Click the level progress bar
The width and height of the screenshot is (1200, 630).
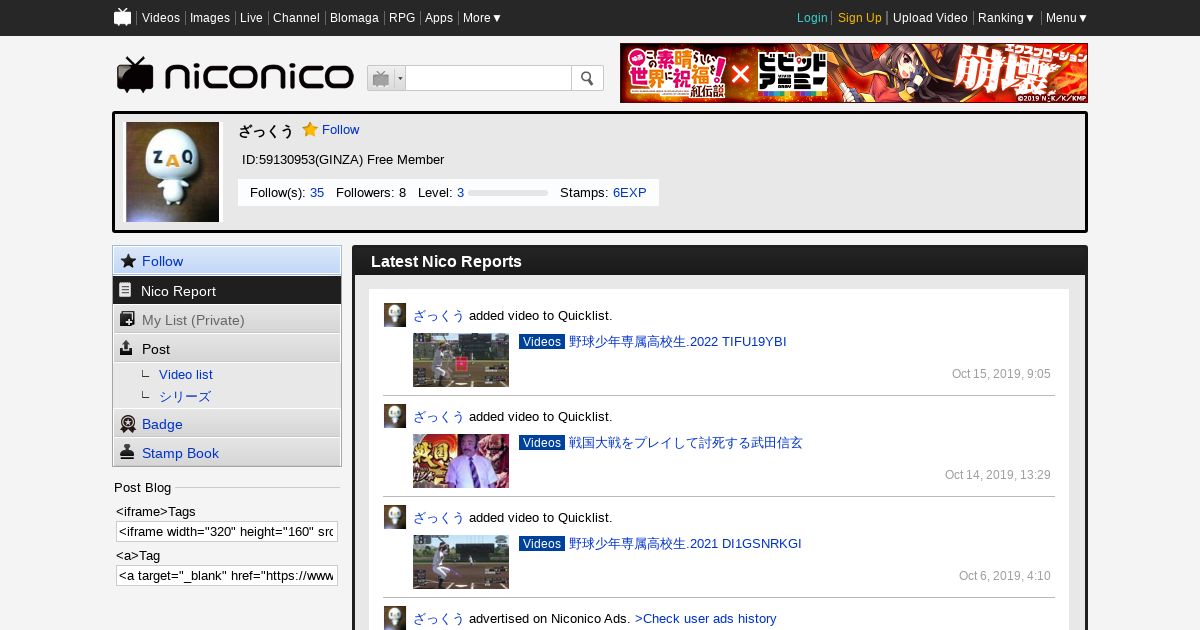pos(508,193)
